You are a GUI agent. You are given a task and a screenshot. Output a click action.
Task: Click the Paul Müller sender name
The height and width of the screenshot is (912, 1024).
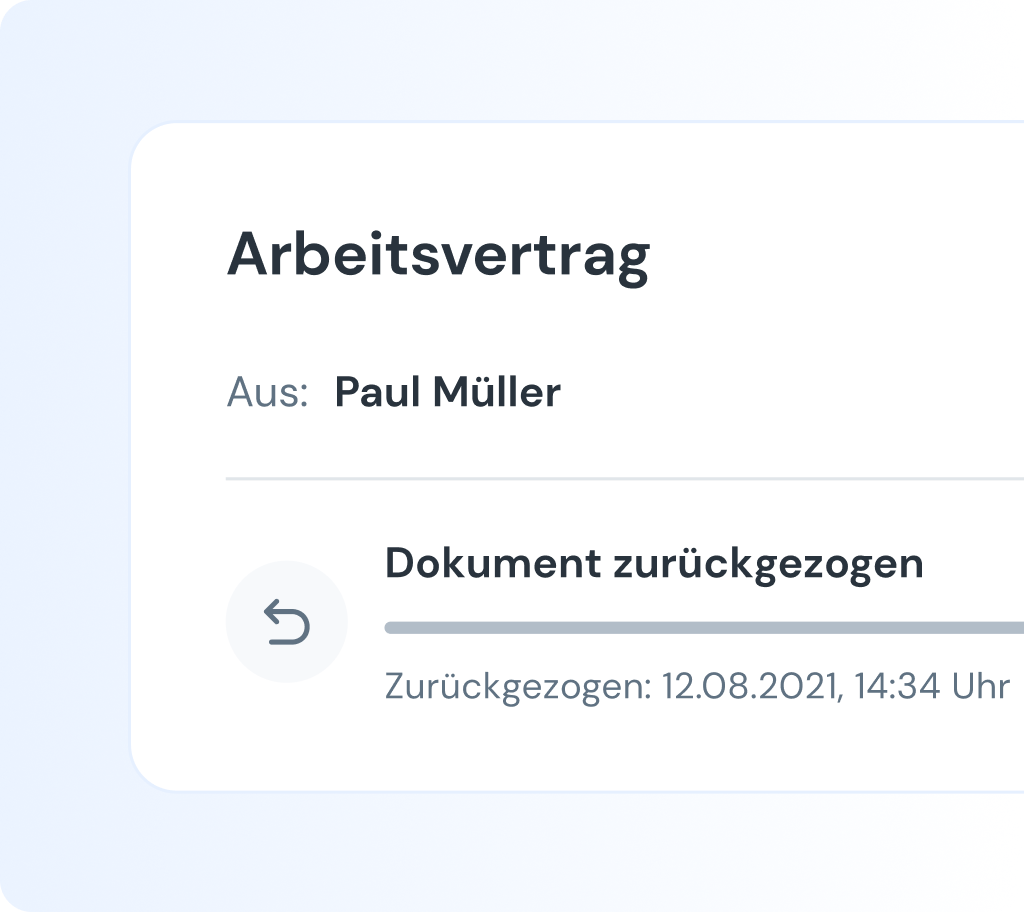click(x=448, y=392)
